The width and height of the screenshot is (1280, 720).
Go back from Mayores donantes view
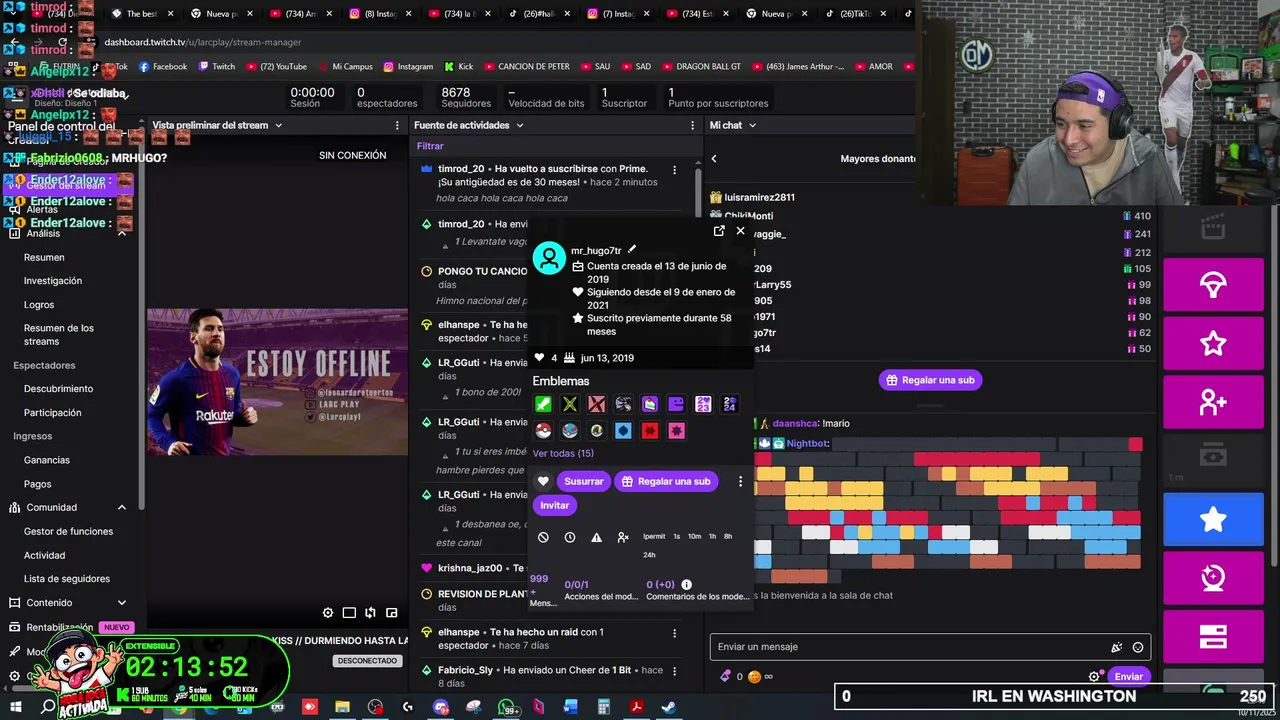tap(714, 159)
